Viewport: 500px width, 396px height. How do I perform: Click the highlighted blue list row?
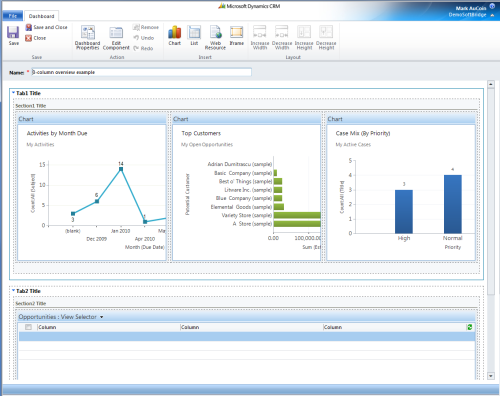pyautogui.click(x=247, y=336)
